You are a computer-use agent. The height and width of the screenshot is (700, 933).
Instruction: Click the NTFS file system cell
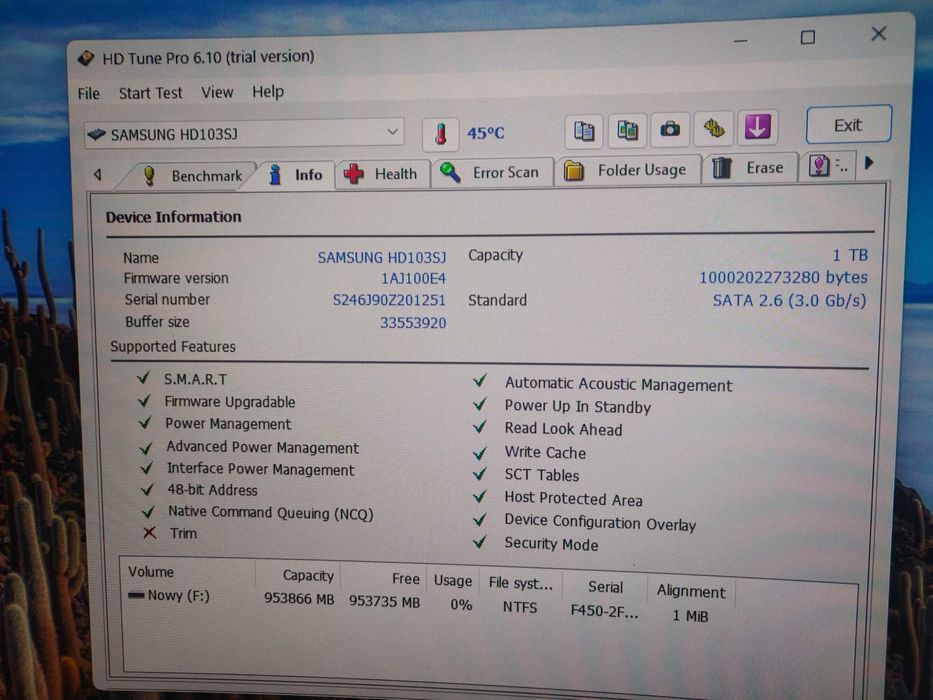[519, 608]
